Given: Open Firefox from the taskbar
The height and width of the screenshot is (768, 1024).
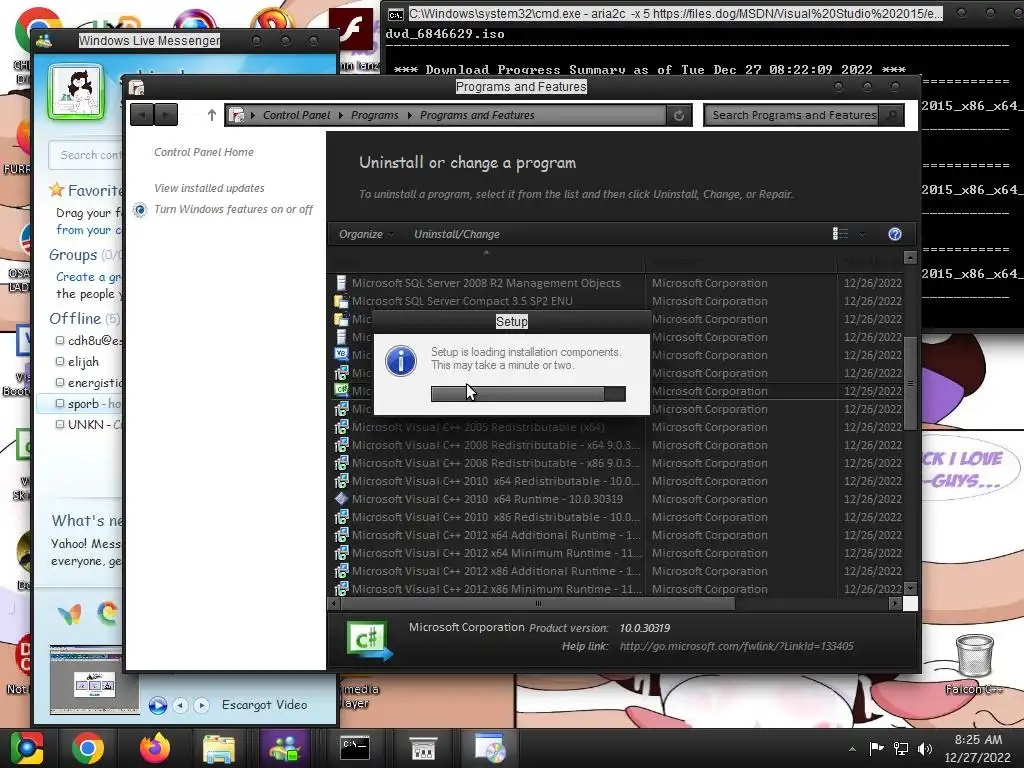Looking at the screenshot, I should [x=155, y=748].
